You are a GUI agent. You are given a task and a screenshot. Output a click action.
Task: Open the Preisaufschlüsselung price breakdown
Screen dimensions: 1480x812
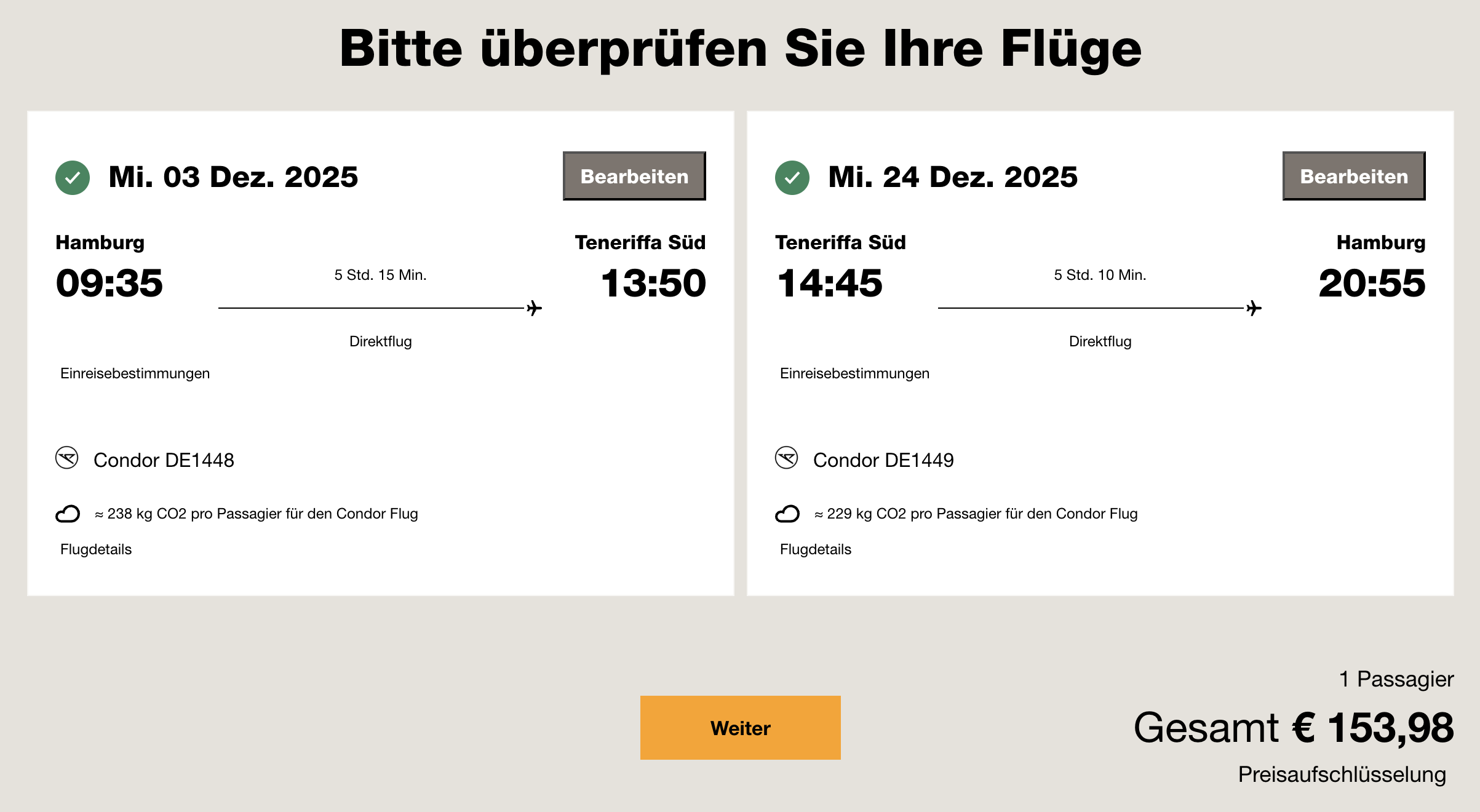point(1342,774)
